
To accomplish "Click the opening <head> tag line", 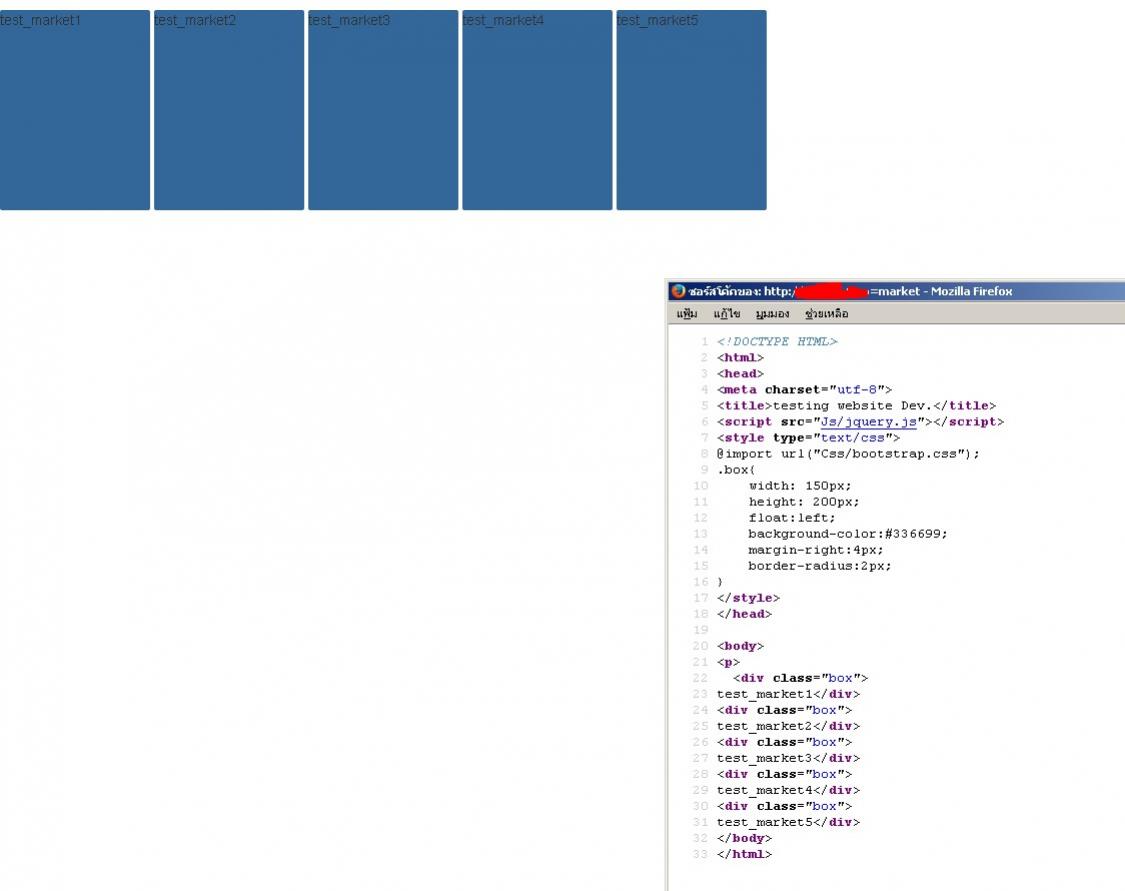I will click(740, 374).
